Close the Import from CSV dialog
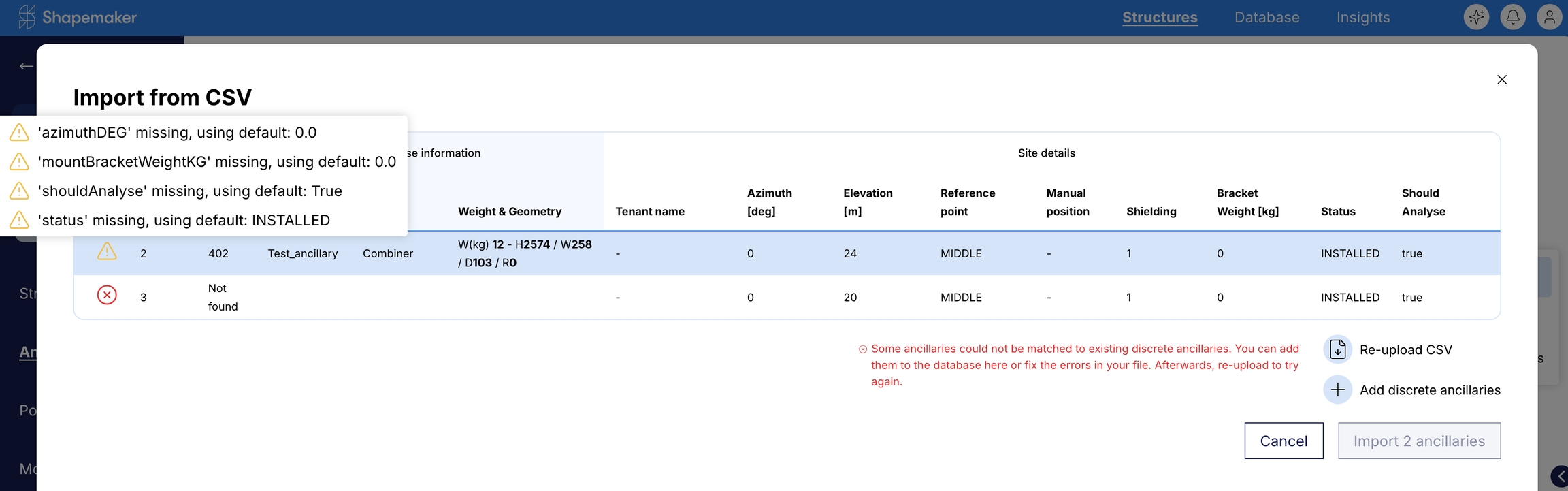This screenshot has height=491, width=1568. coord(1502,80)
